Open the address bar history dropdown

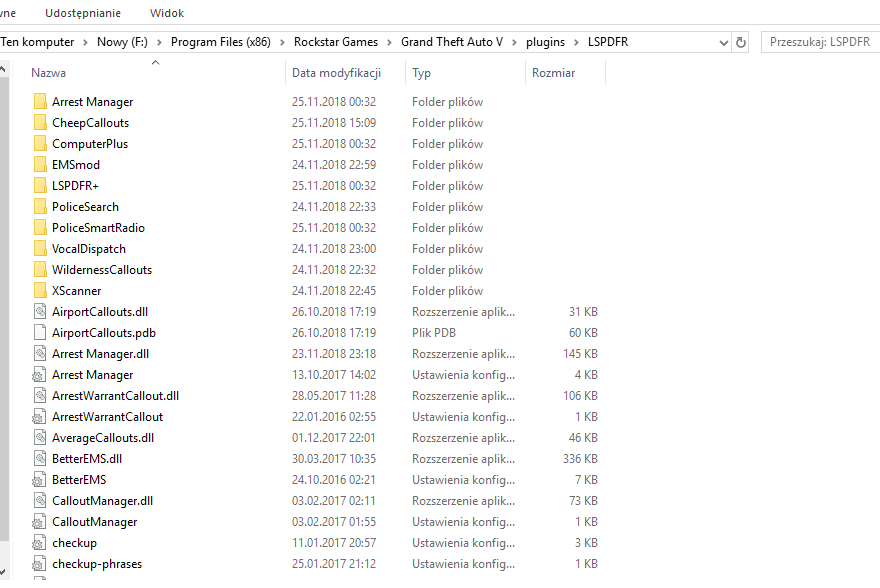click(723, 43)
